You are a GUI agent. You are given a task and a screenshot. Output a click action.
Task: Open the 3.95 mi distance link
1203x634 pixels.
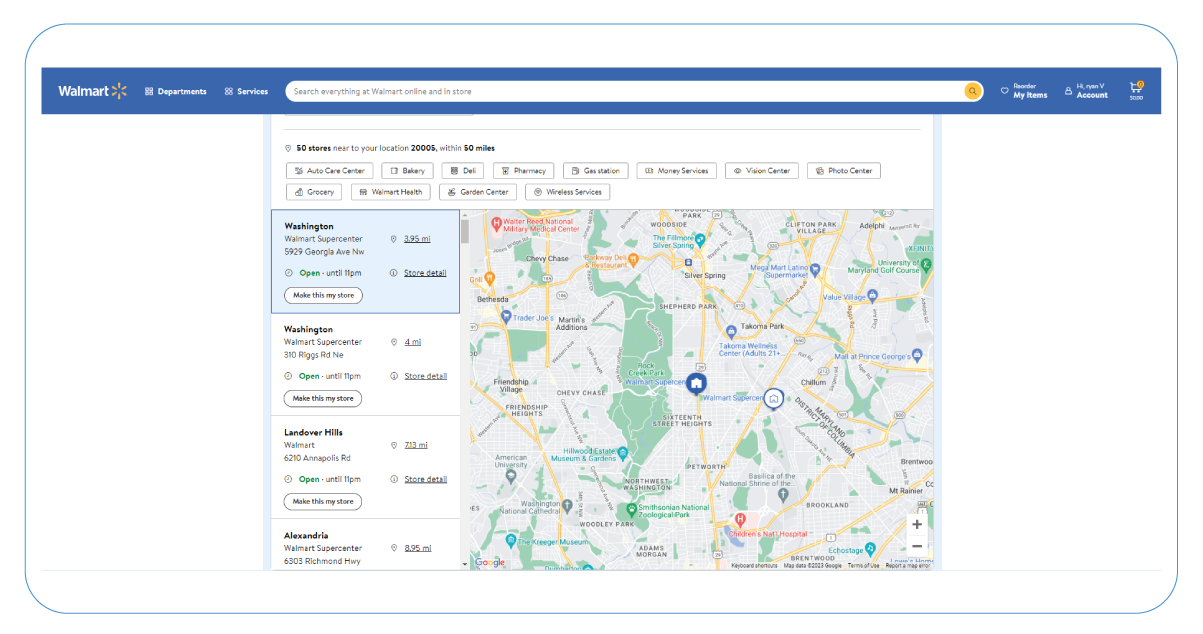point(417,239)
